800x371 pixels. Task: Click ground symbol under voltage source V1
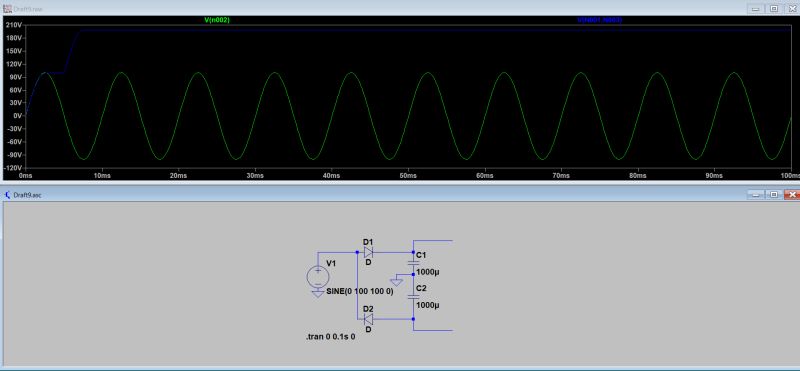coord(317,293)
